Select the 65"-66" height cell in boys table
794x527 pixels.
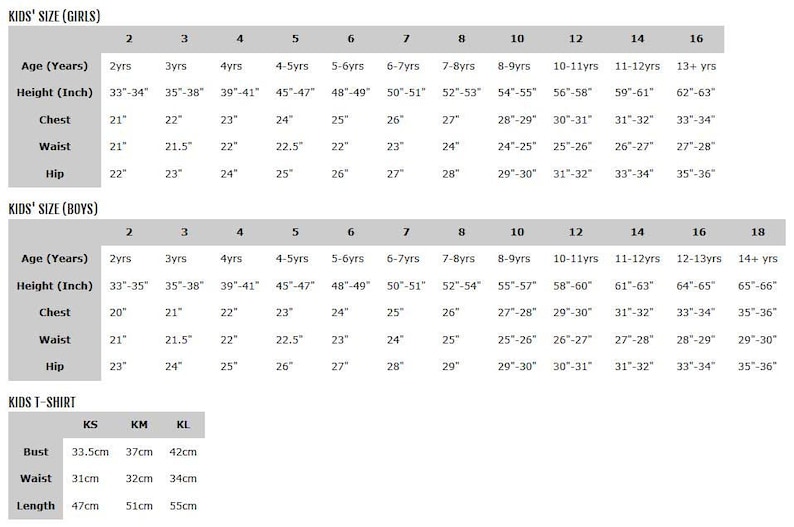[x=757, y=286]
